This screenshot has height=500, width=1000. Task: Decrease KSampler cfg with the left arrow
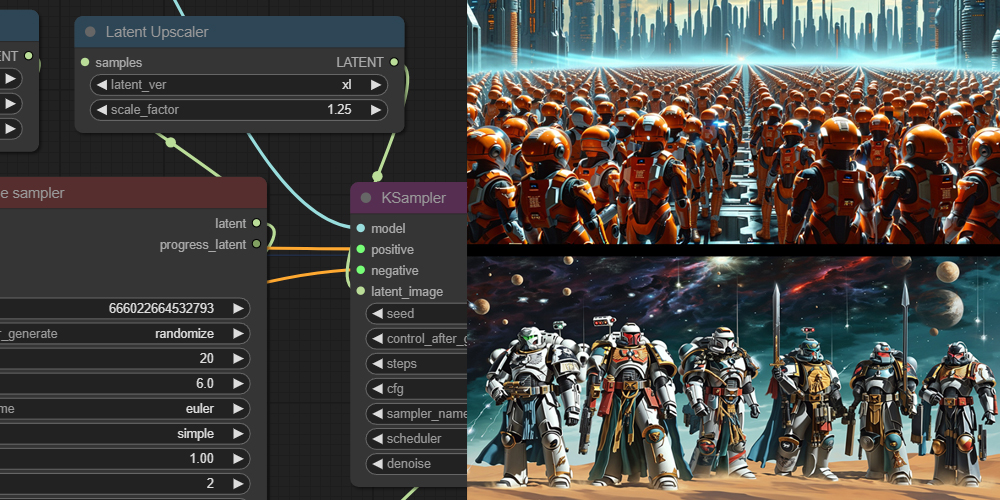[377, 388]
